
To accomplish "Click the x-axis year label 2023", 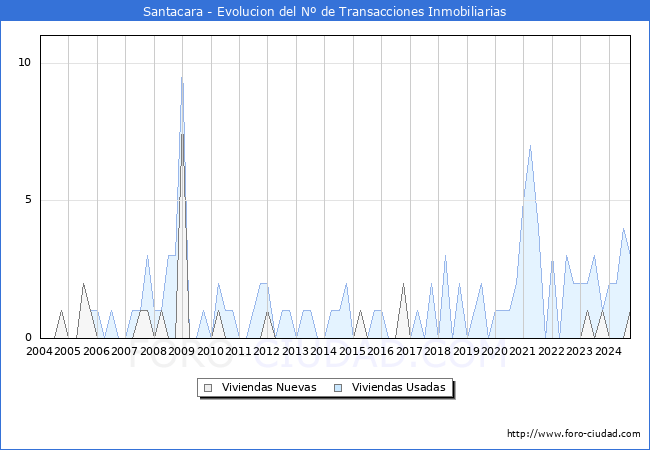I will 580,351.
